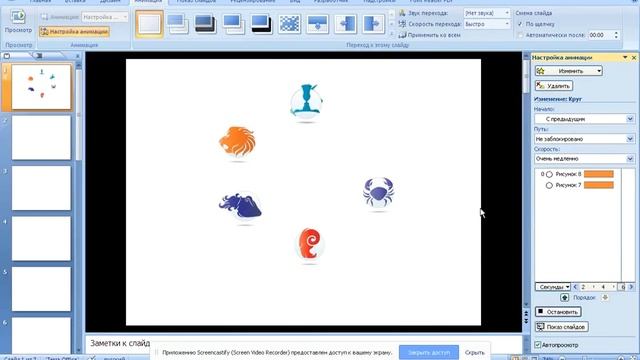The height and width of the screenshot is (360, 640).
Task: Toggle Автопросмотр checkbox in animation pane
Action: [x=538, y=345]
